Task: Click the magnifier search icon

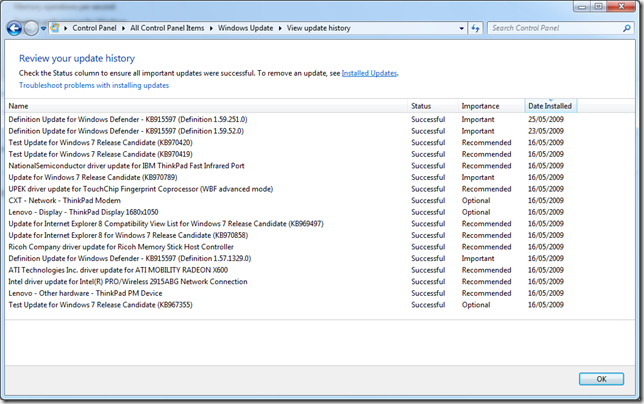Action: pyautogui.click(x=627, y=28)
